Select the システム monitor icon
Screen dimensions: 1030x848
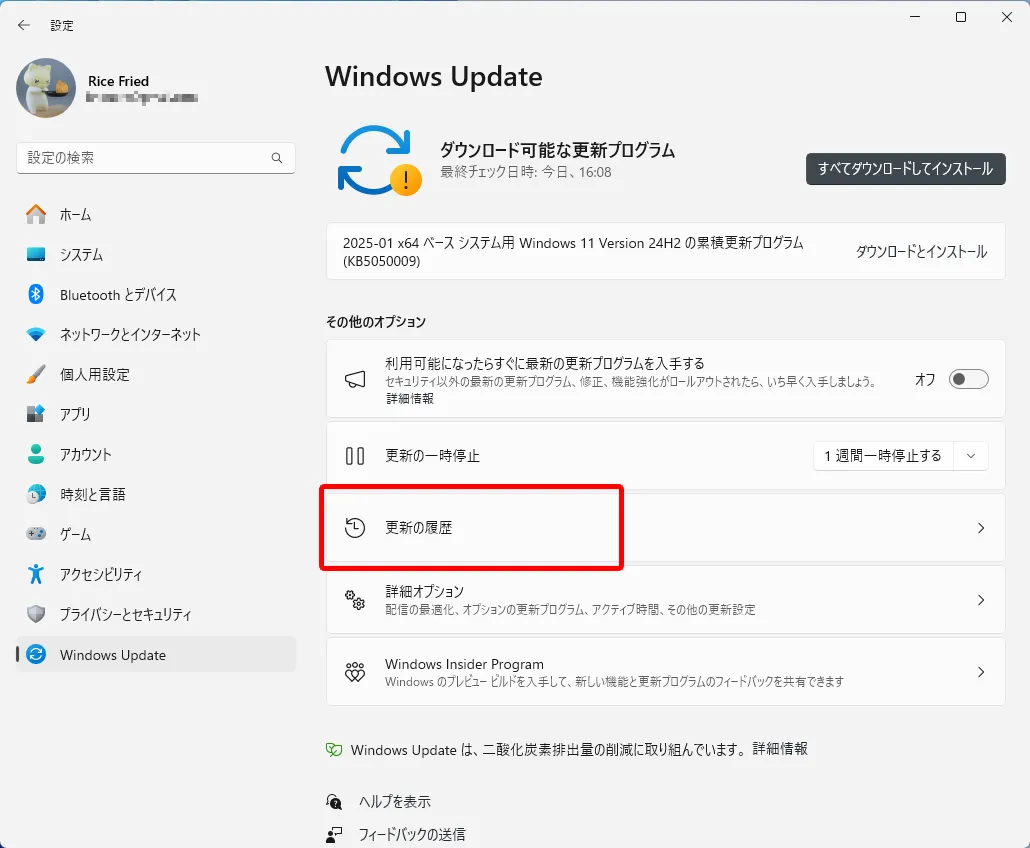(x=36, y=254)
